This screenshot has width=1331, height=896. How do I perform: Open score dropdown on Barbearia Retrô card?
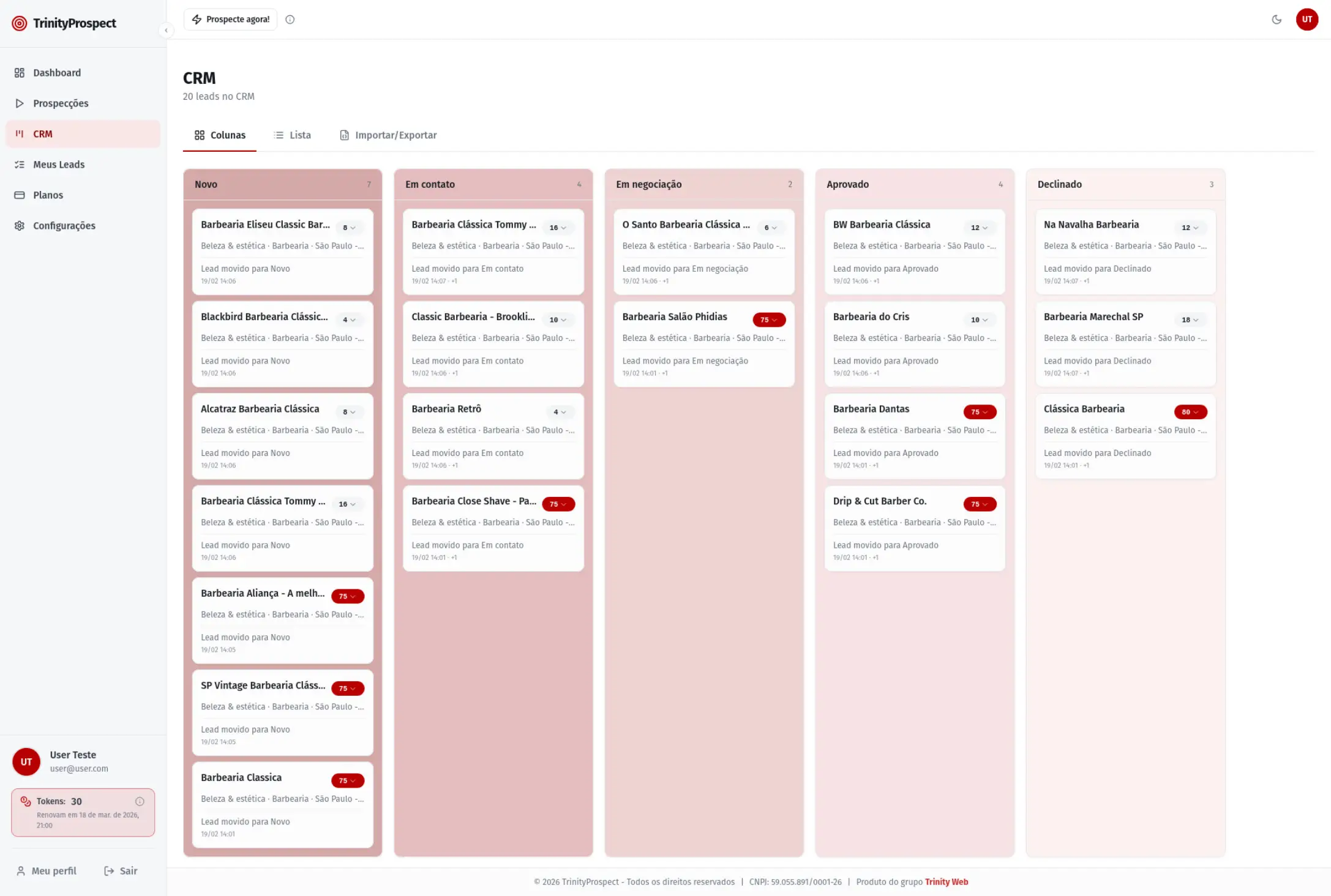click(x=559, y=412)
